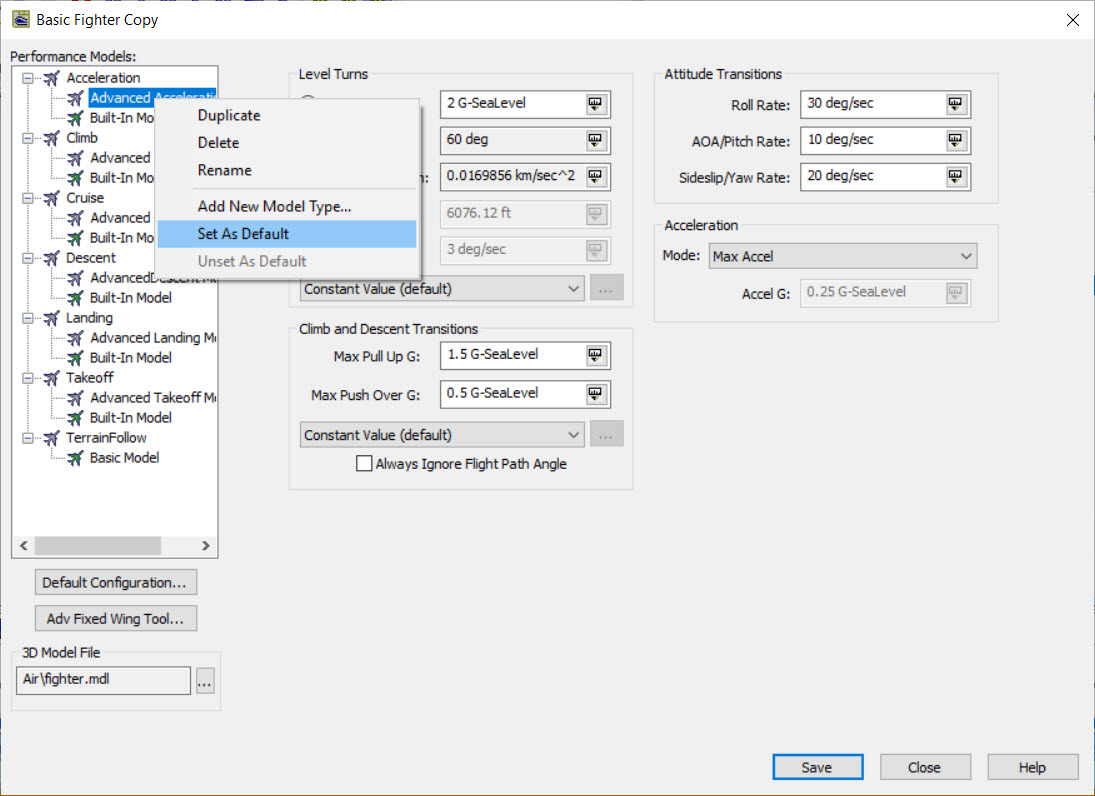
Task: Open Climb and Descent Constant Value dropdown
Action: click(x=442, y=435)
